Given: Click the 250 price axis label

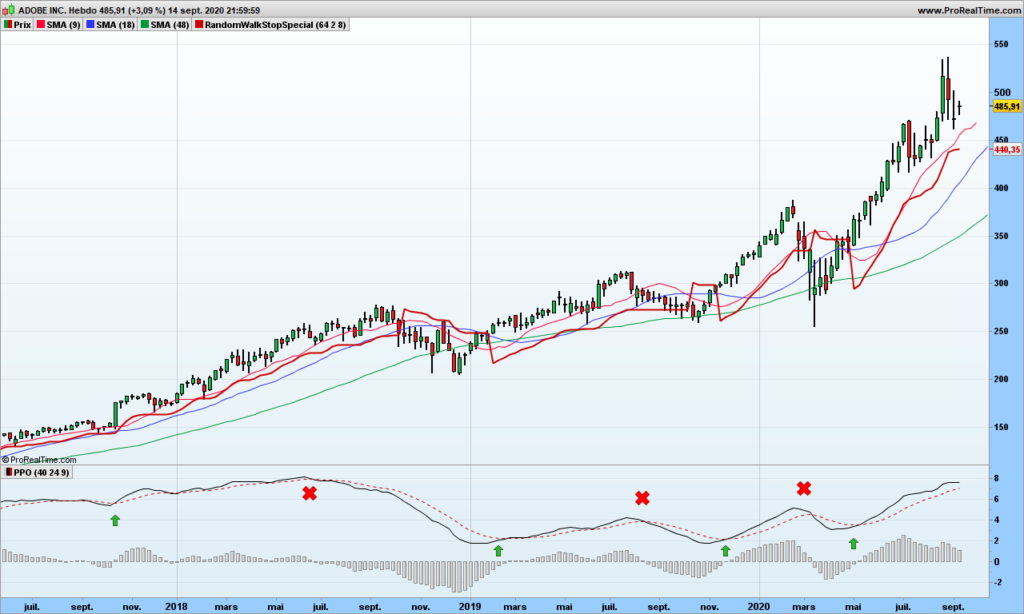Looking at the screenshot, I should pos(1001,331).
